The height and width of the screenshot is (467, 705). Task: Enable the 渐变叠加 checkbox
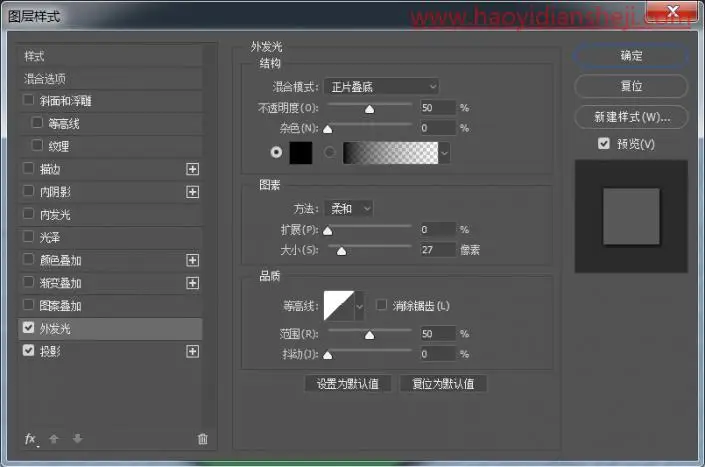click(x=28, y=282)
